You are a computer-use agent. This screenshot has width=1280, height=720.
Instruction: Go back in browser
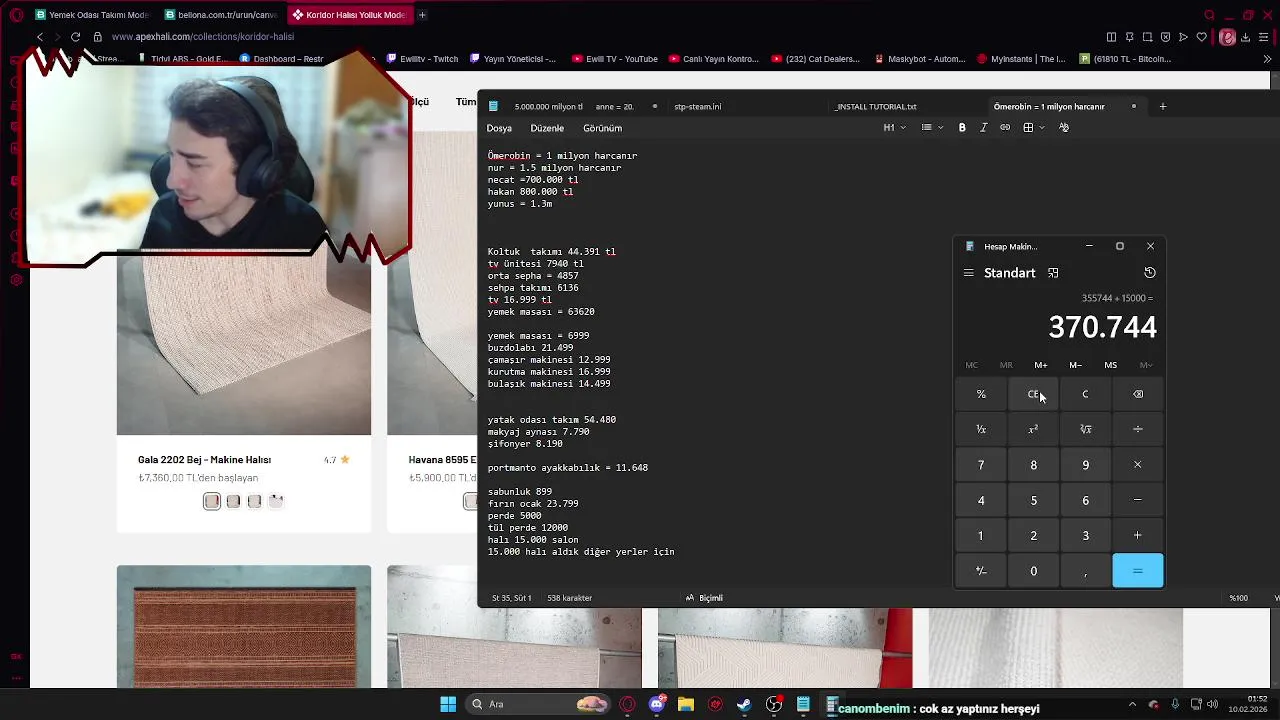pyautogui.click(x=40, y=37)
